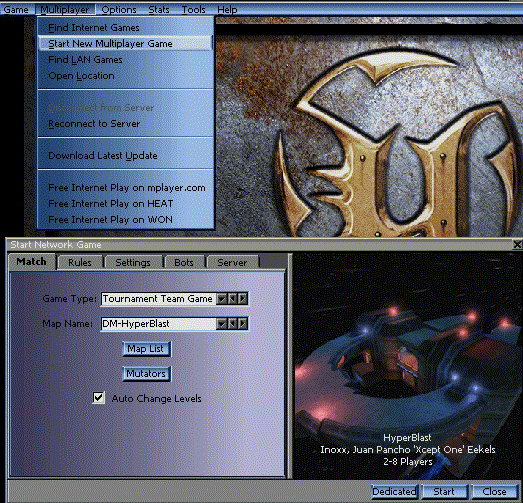Screen dimensions: 523x503
Task: Switch to the Settings tab
Action: (133, 263)
